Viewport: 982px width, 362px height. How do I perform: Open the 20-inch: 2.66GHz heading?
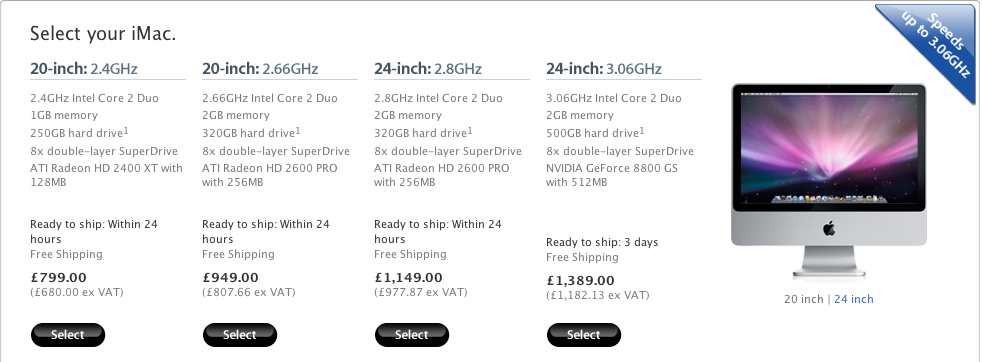point(260,68)
